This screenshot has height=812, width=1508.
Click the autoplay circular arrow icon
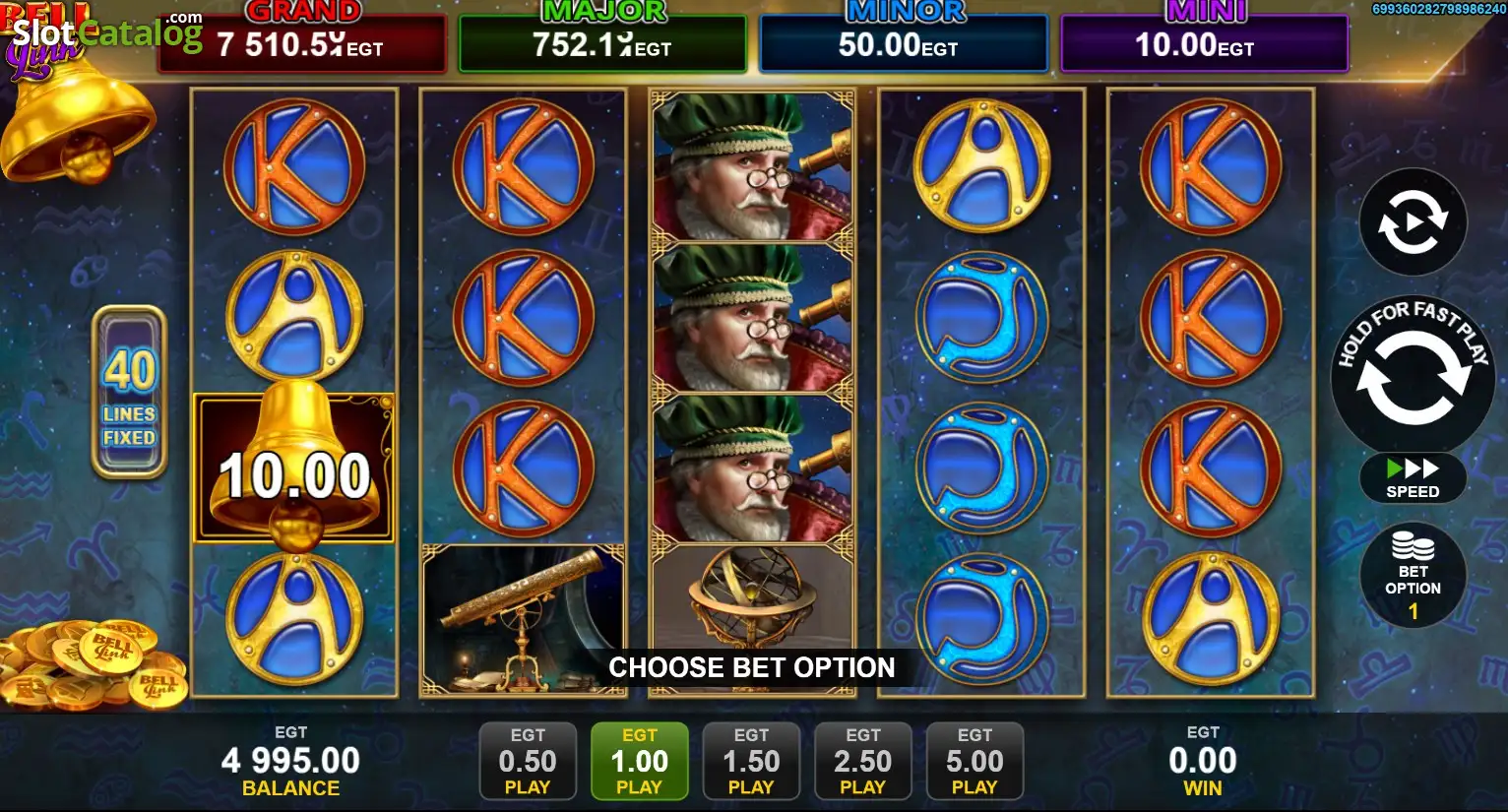point(1413,222)
